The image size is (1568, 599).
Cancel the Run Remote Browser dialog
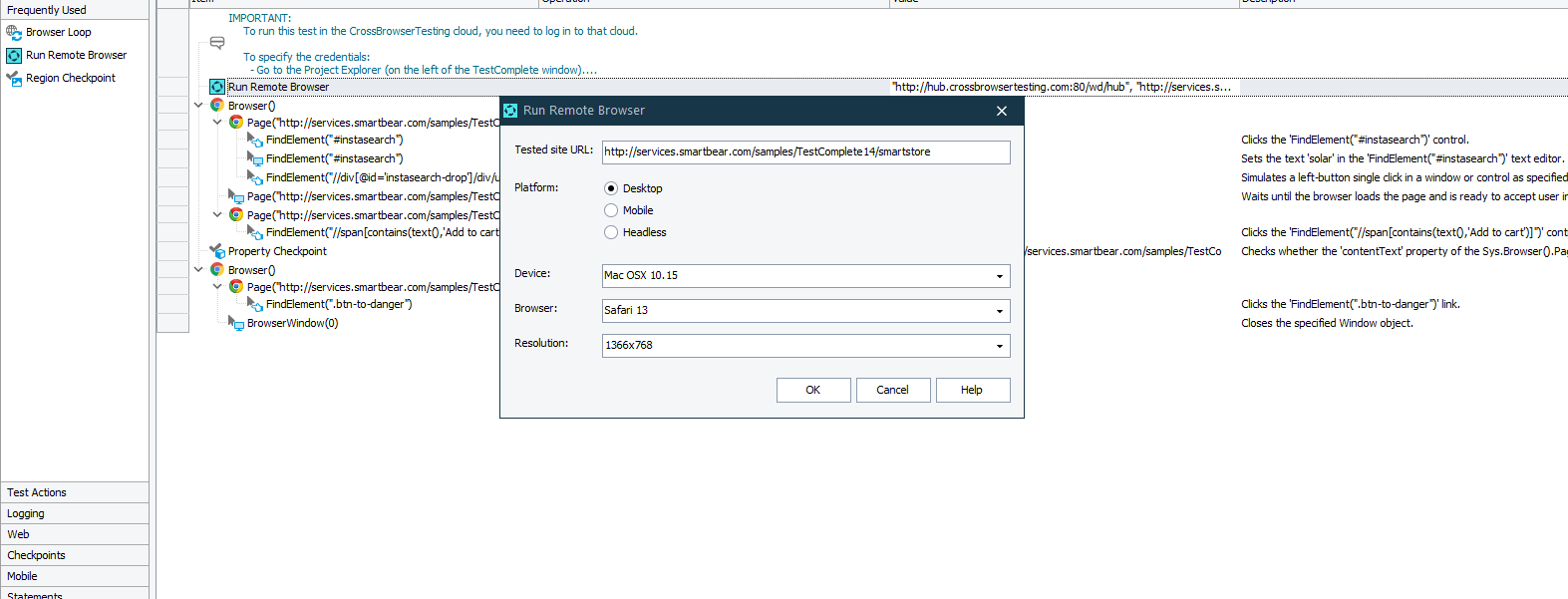click(x=892, y=390)
